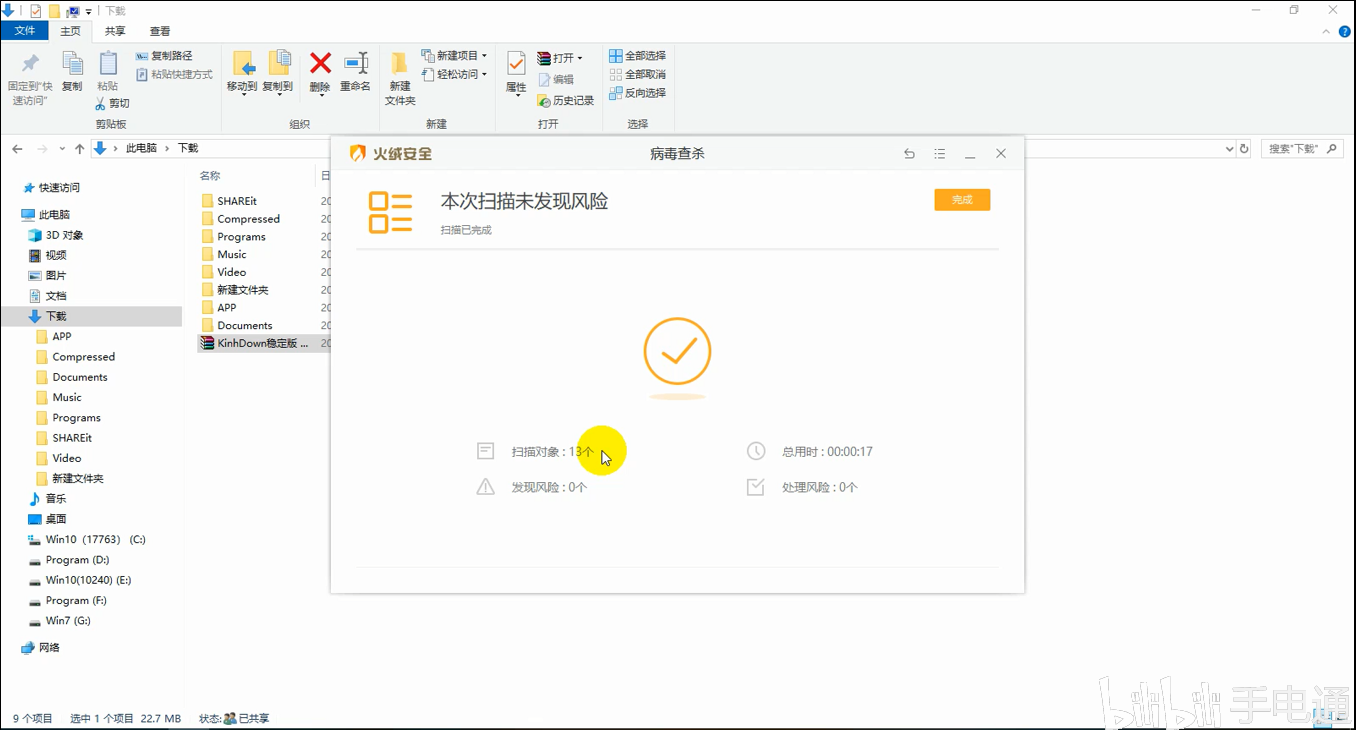This screenshot has width=1356, height=730.
Task: Click the Paste icon in the ribbon
Action: click(107, 64)
